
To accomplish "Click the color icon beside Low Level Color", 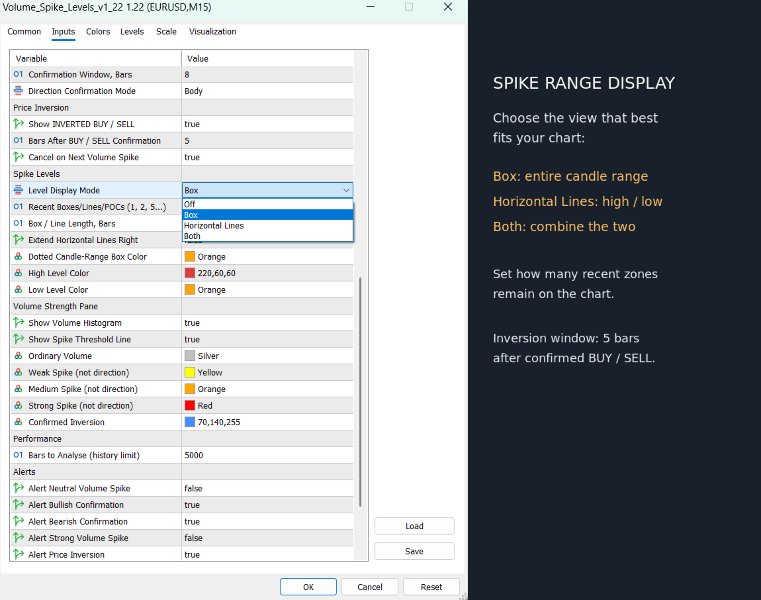I will [x=18, y=289].
